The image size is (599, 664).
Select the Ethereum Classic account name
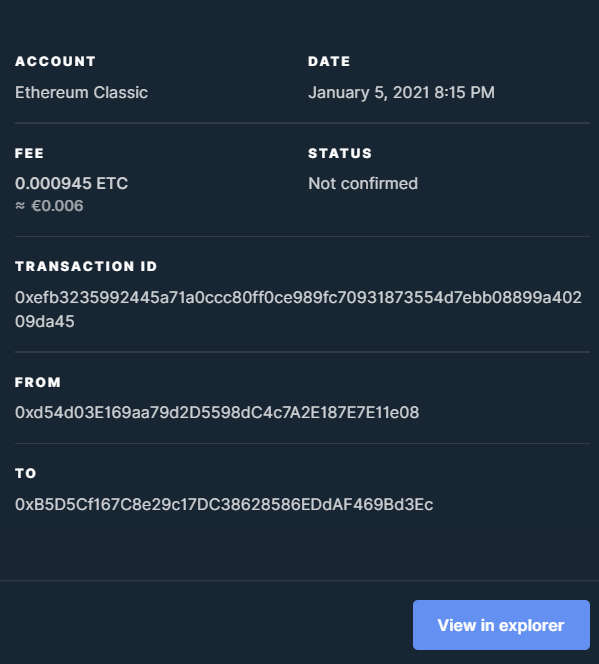[x=81, y=92]
